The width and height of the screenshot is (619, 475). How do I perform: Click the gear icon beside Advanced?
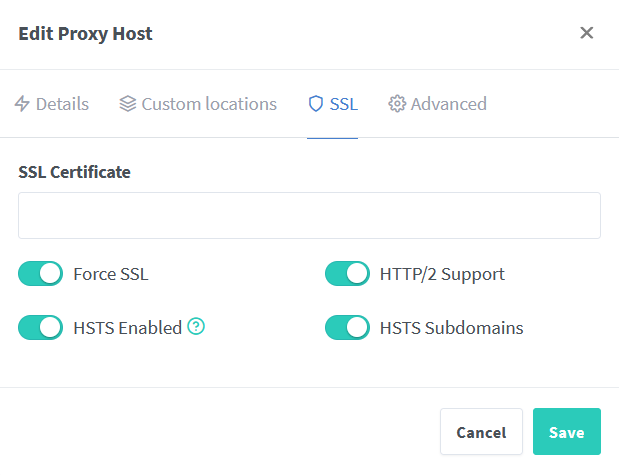pyautogui.click(x=397, y=104)
